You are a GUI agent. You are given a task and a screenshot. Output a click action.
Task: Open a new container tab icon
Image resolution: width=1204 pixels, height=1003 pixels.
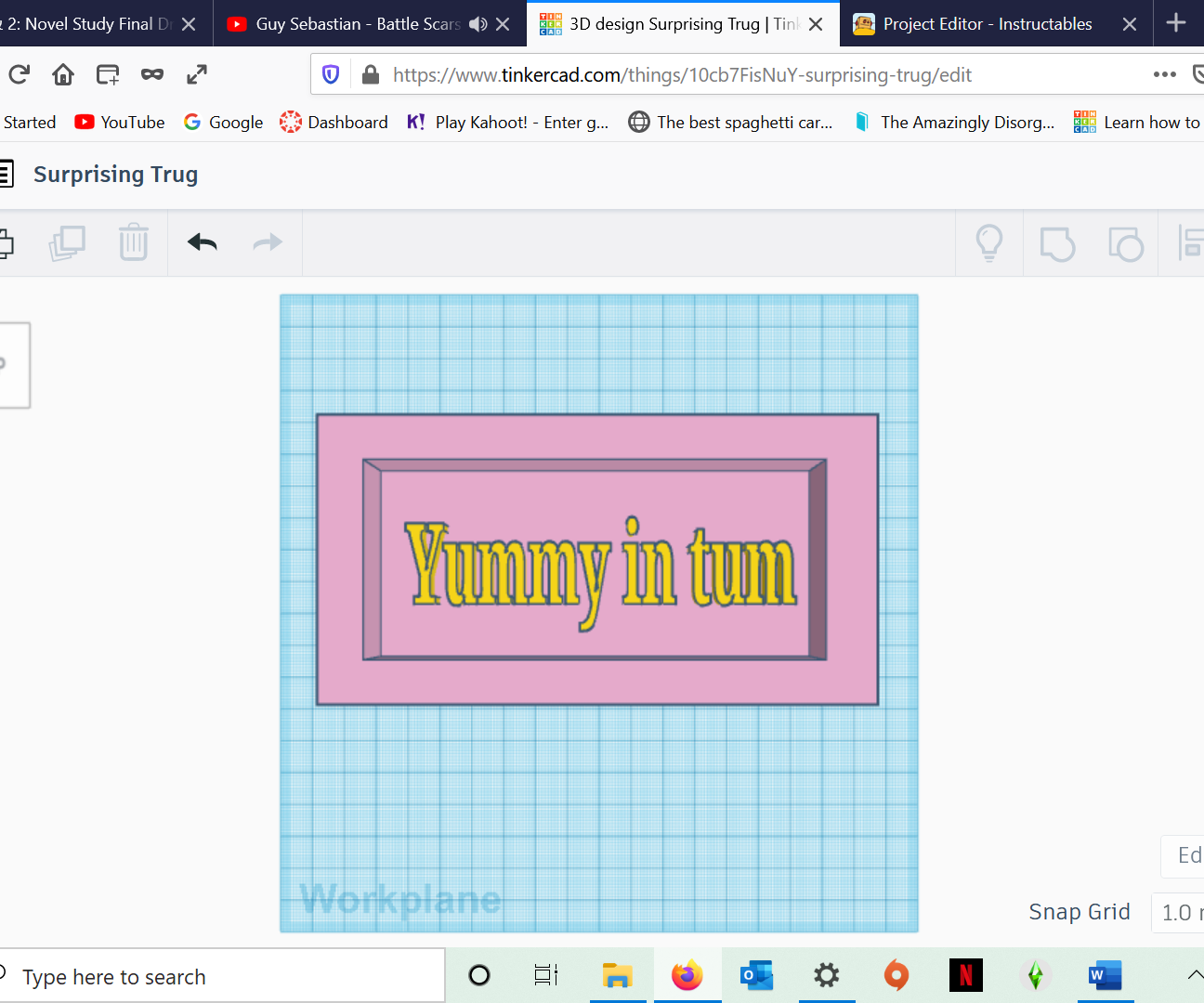108,74
